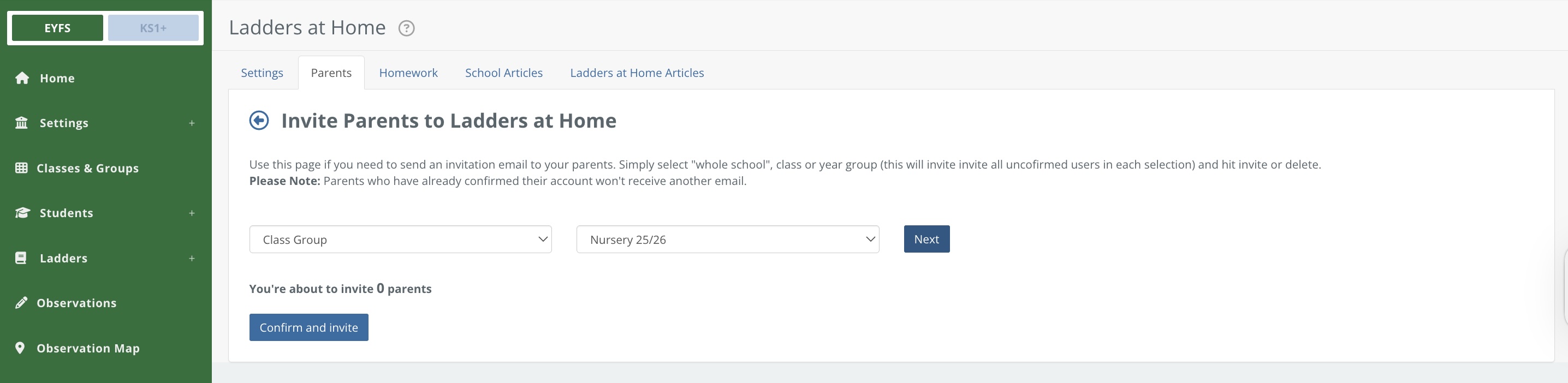Screen dimensions: 1568x383
Task: Click the back arrow circle icon
Action: [x=259, y=121]
